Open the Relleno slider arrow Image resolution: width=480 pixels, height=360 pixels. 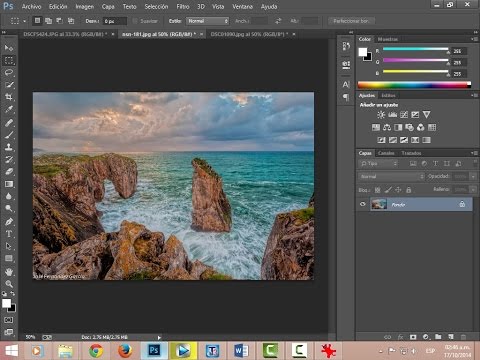tap(473, 189)
